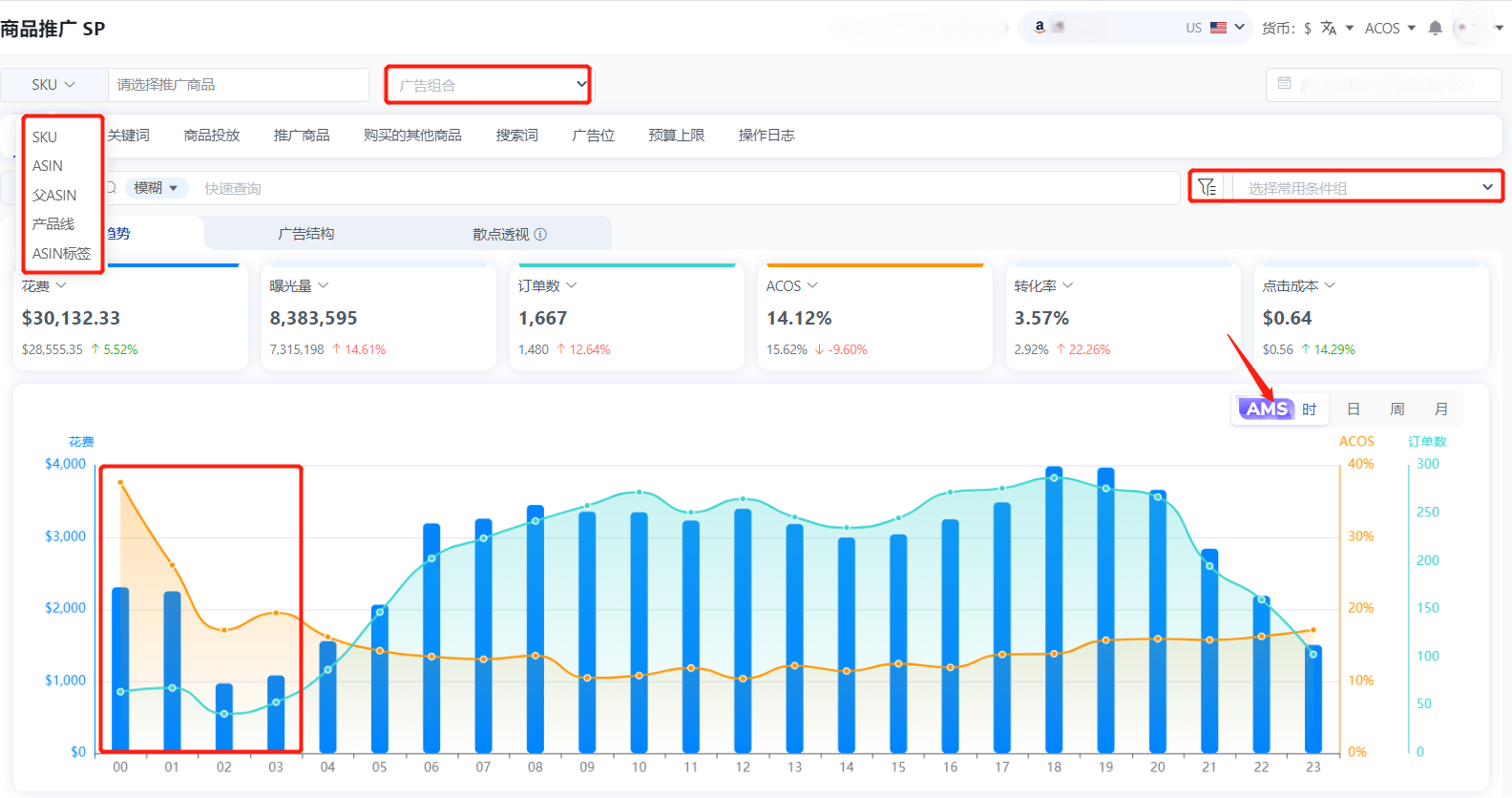1512x798 pixels.
Task: Select ASIN from the dropdown list
Action: point(48,166)
